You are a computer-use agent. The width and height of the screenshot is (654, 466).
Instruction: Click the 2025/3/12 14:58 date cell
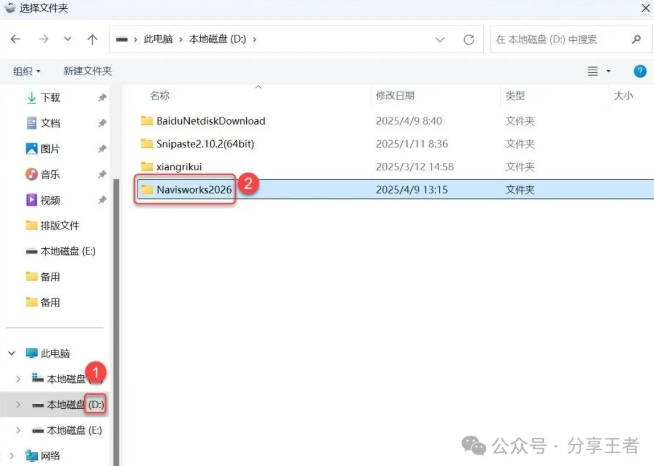415,167
